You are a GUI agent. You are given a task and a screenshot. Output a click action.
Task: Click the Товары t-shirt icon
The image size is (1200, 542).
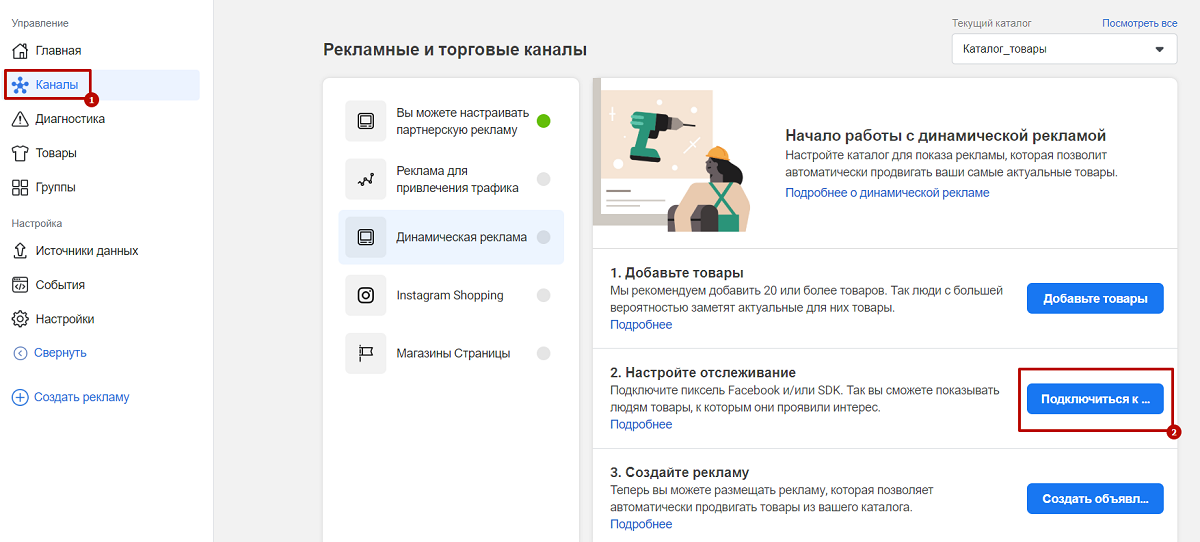click(20, 153)
